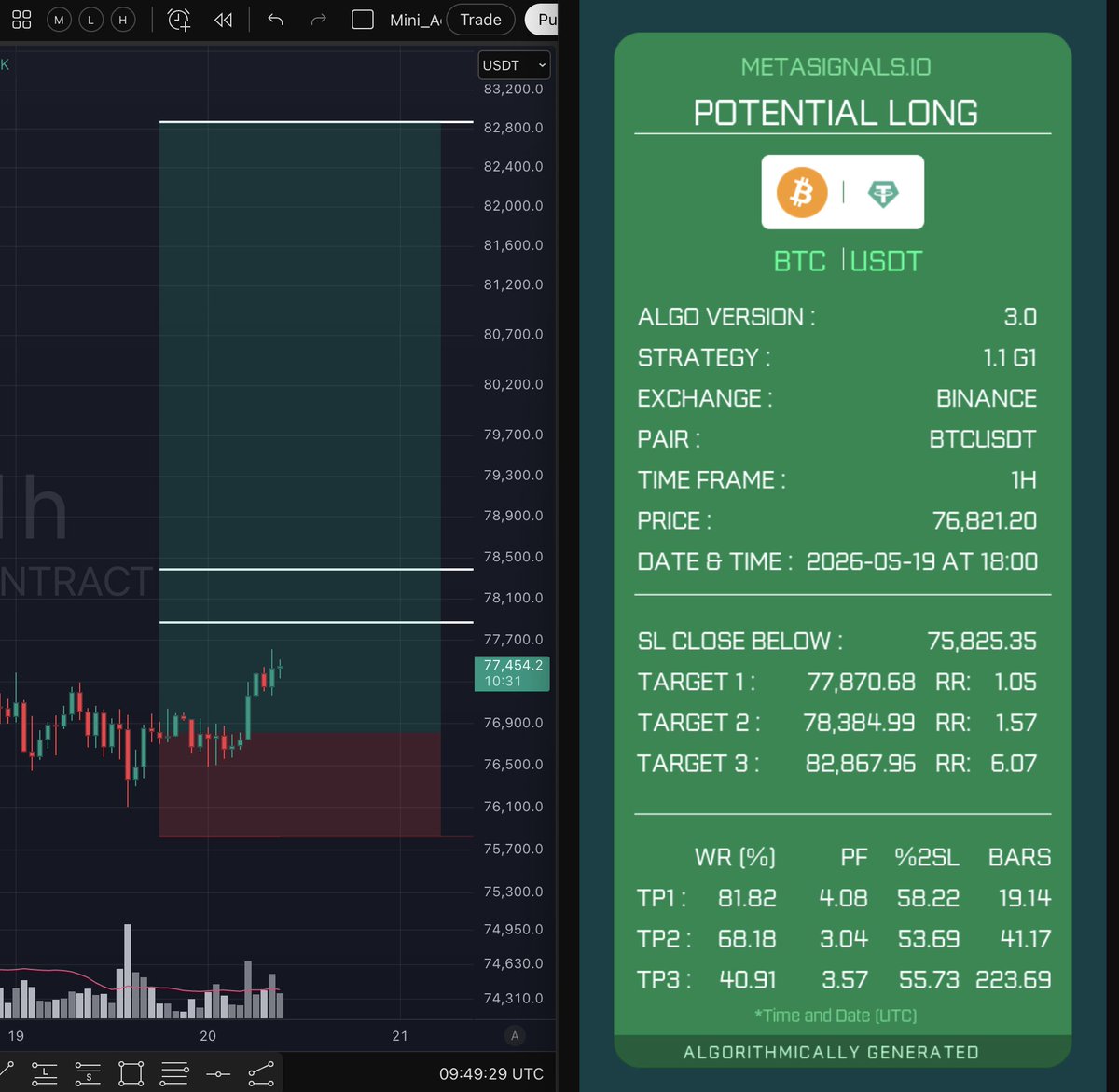Click the date label 19 on time axis
The height and width of the screenshot is (1092, 1119).
coord(16,1036)
